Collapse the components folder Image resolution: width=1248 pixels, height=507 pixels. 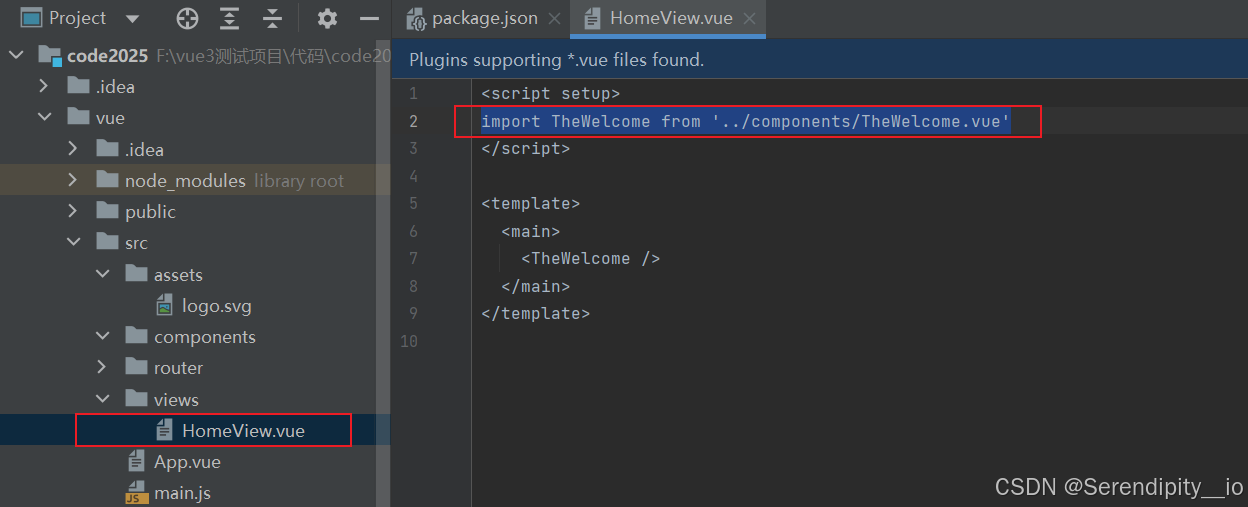[101, 336]
